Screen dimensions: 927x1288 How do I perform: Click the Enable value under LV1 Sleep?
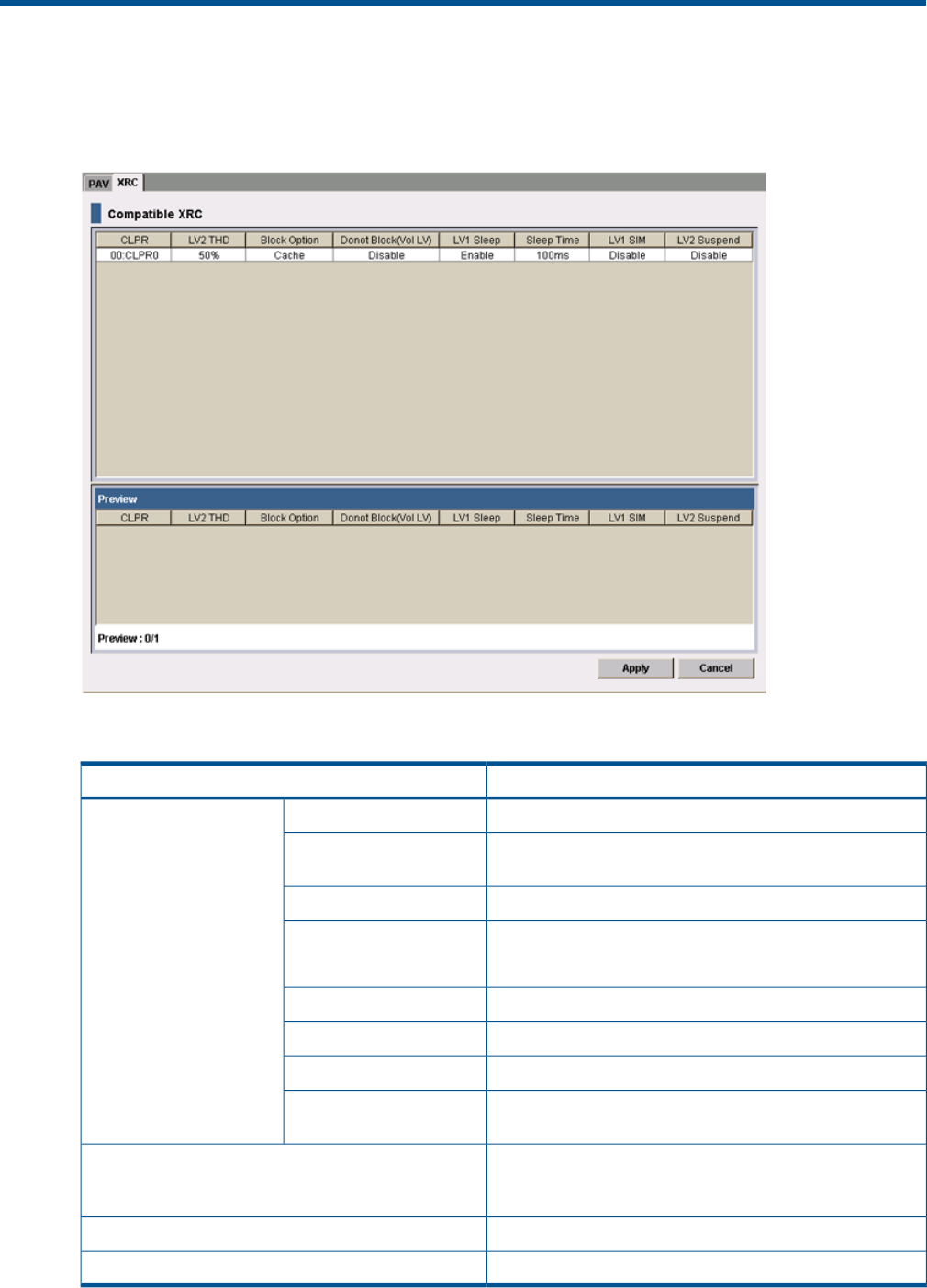click(476, 255)
